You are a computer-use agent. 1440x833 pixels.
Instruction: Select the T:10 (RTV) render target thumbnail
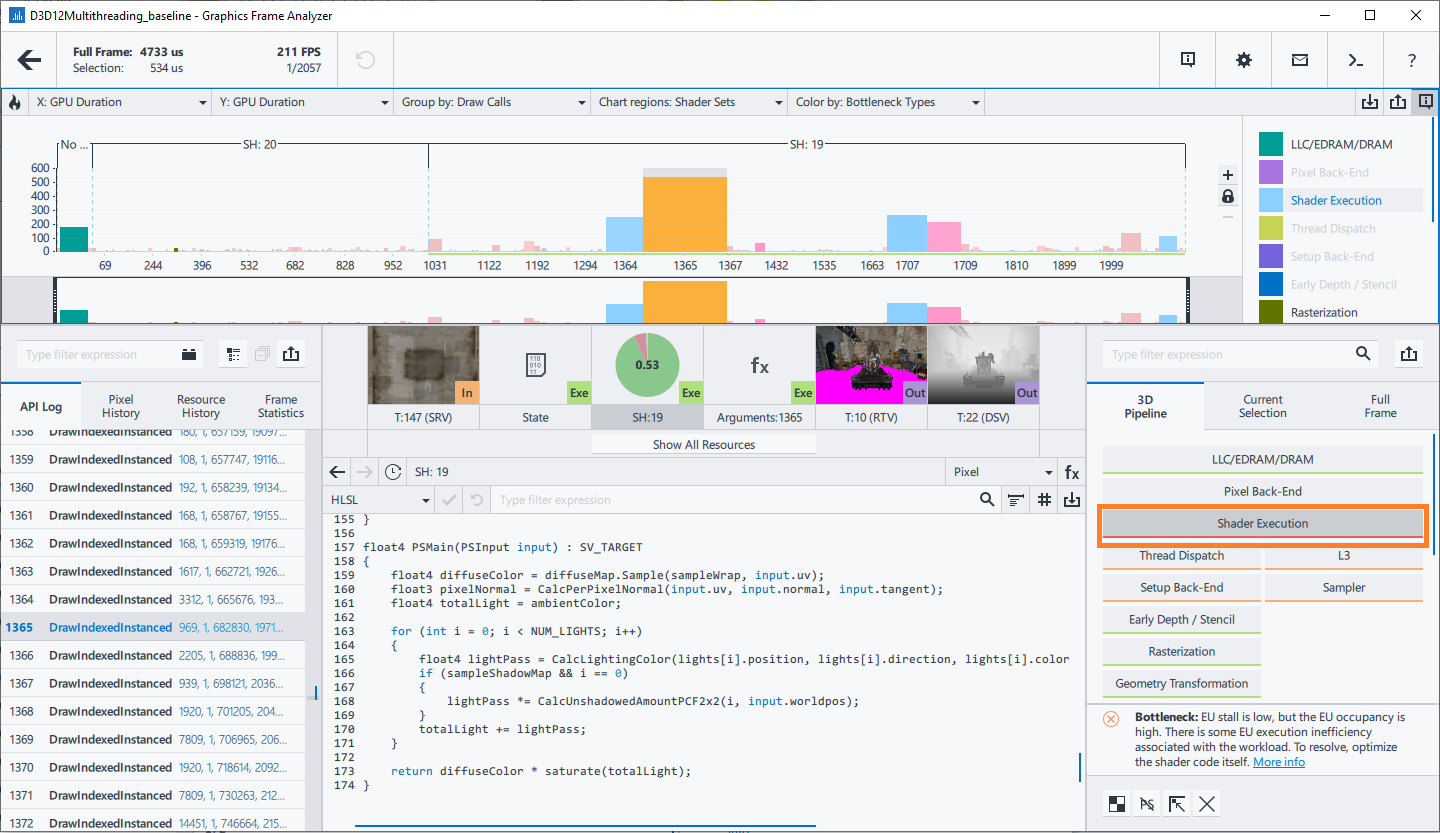tap(871, 366)
